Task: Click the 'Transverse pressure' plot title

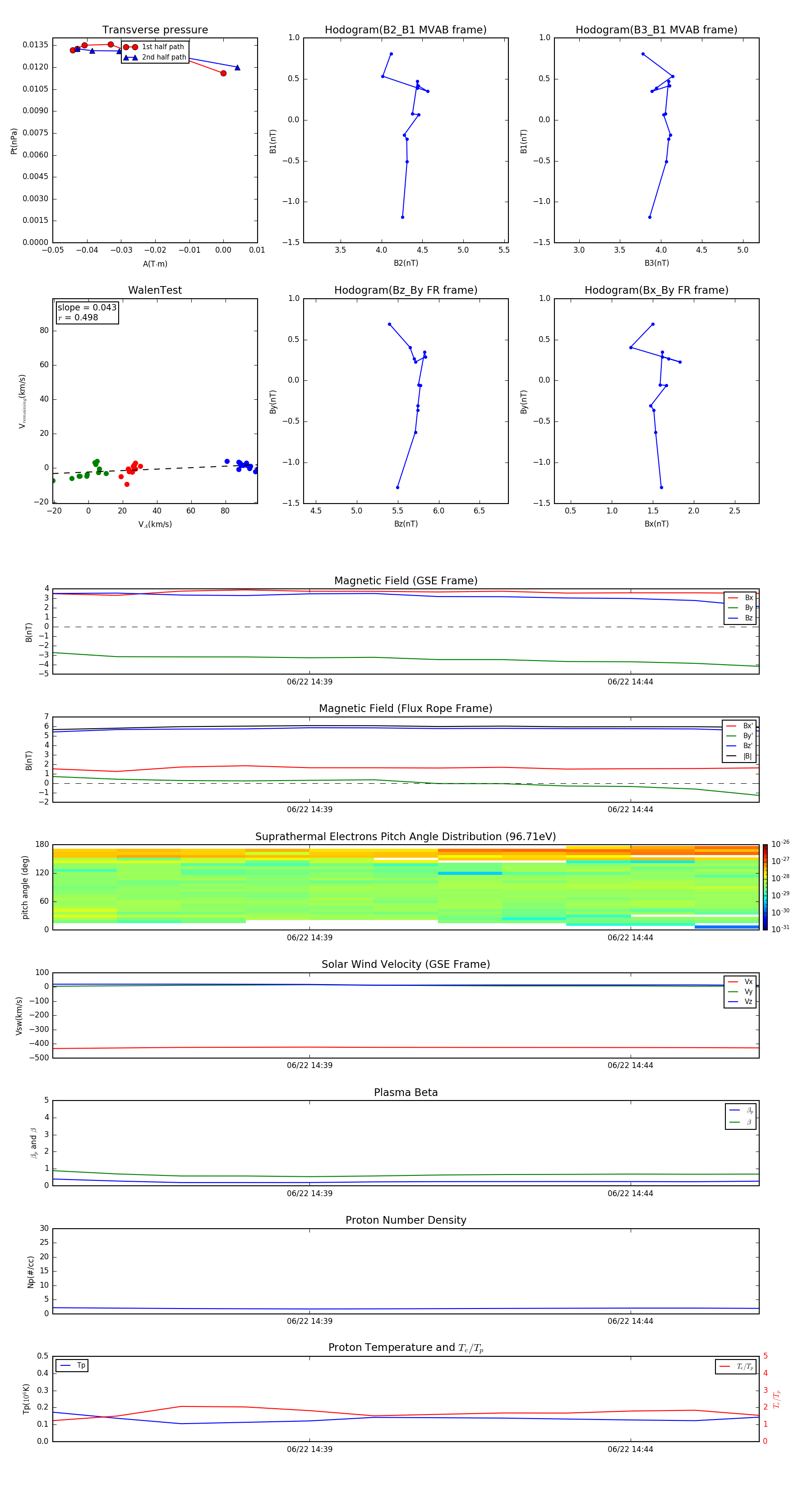Action: click(155, 30)
